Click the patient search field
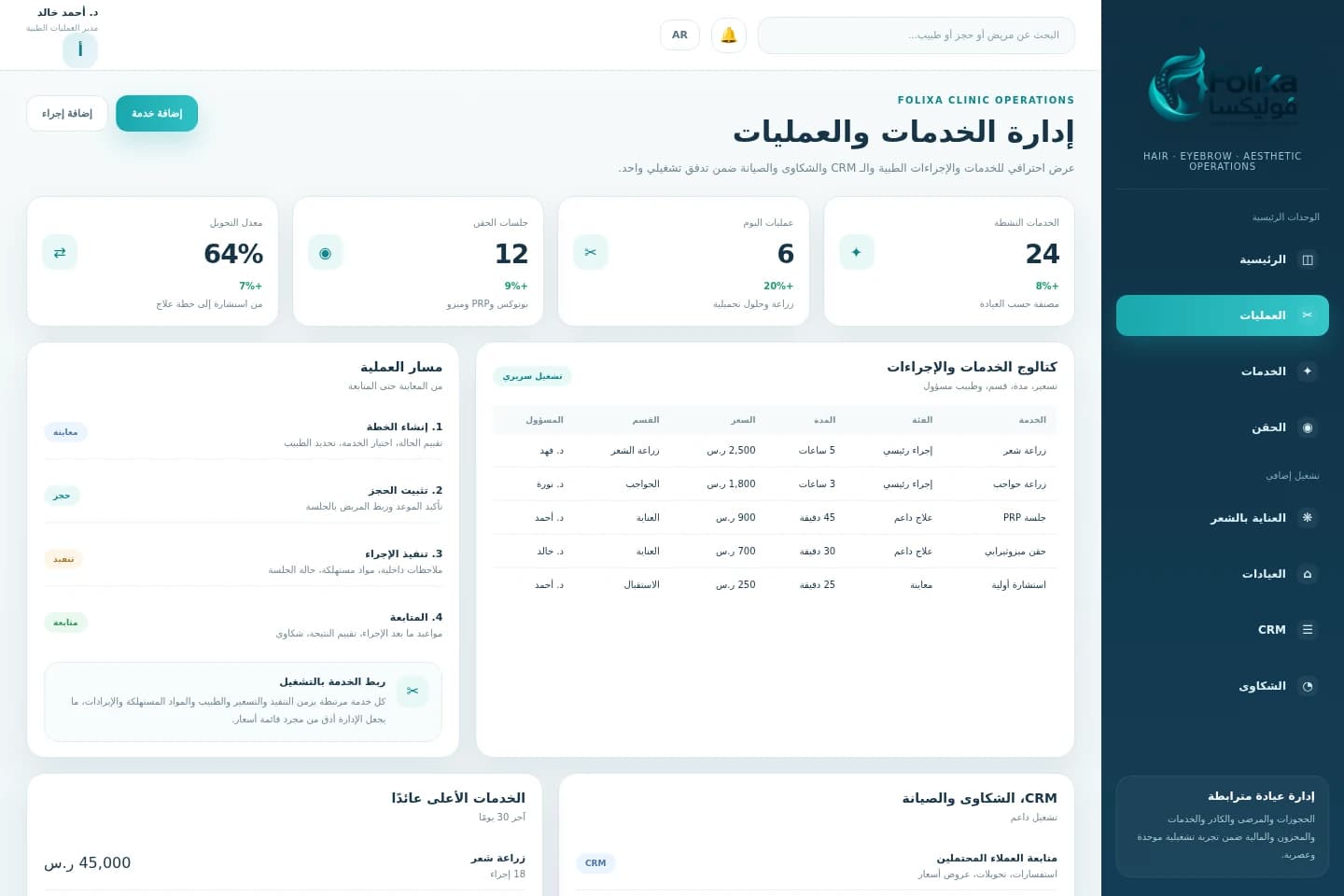This screenshot has height=896, width=1344. point(917,35)
